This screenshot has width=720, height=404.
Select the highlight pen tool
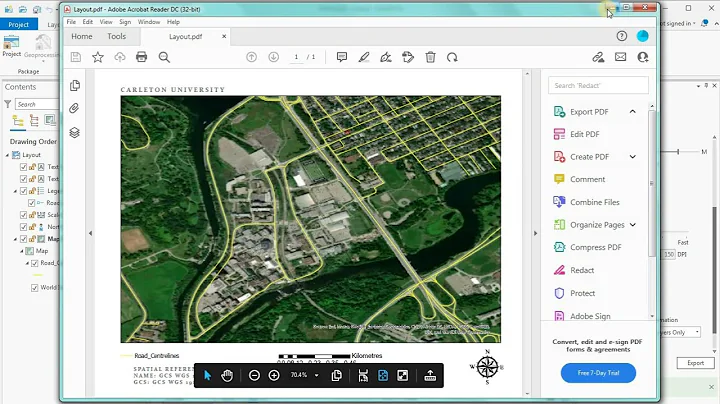364,57
